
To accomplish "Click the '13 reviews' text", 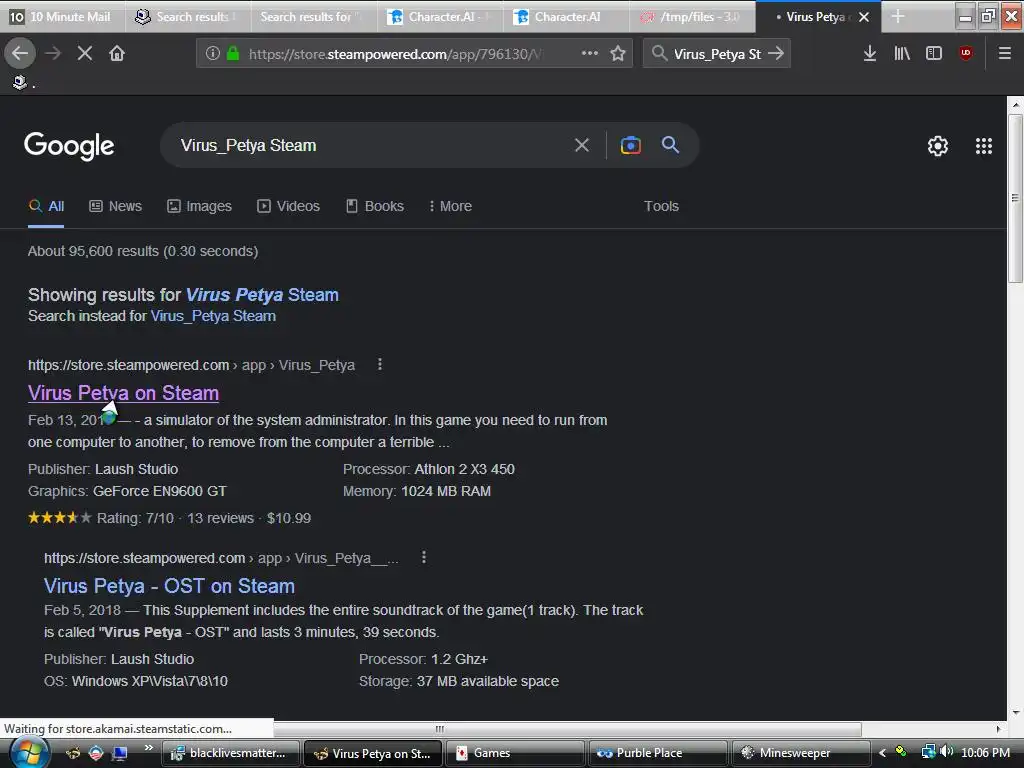I will (x=220, y=519).
